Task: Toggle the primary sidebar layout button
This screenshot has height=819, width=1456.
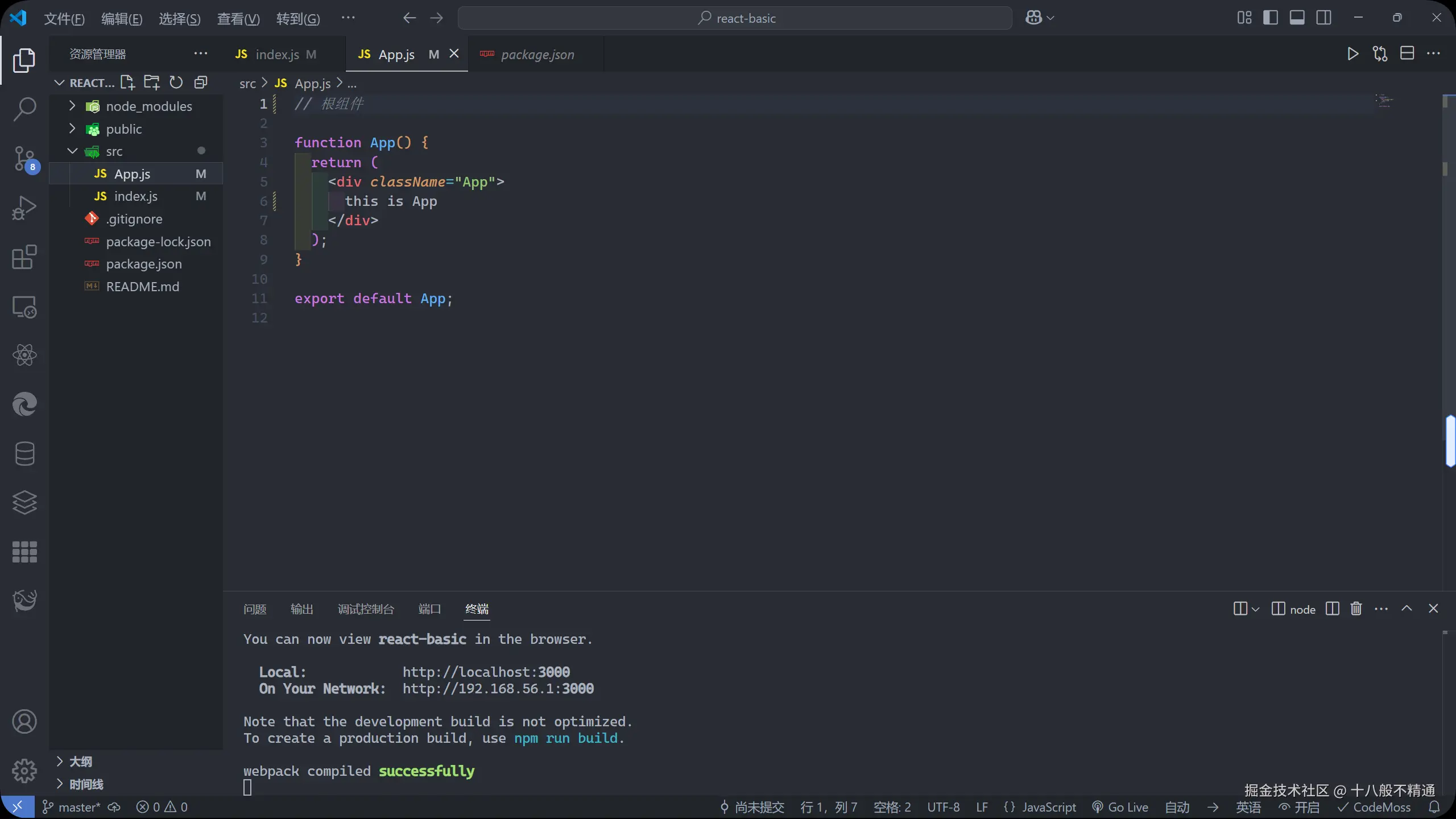Action: (x=1271, y=18)
